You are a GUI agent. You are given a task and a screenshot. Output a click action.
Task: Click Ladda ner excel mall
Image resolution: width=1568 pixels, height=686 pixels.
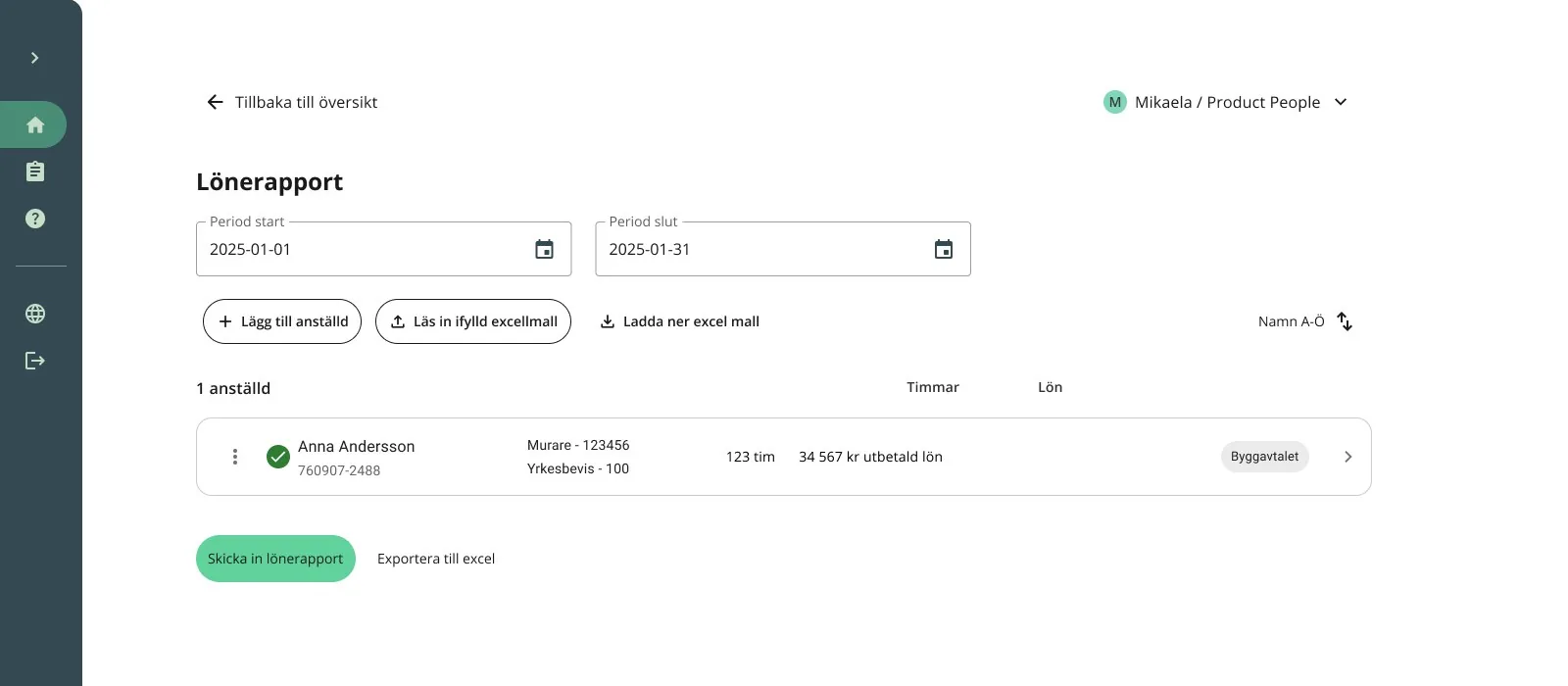click(680, 321)
